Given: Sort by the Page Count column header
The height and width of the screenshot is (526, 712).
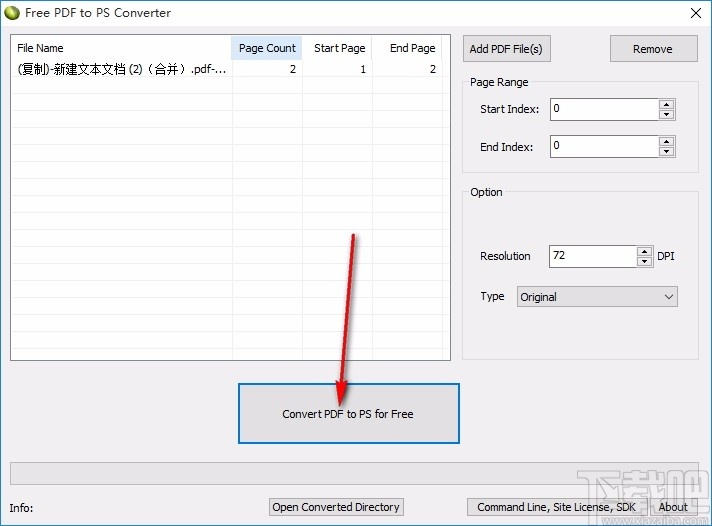Looking at the screenshot, I should 267,48.
